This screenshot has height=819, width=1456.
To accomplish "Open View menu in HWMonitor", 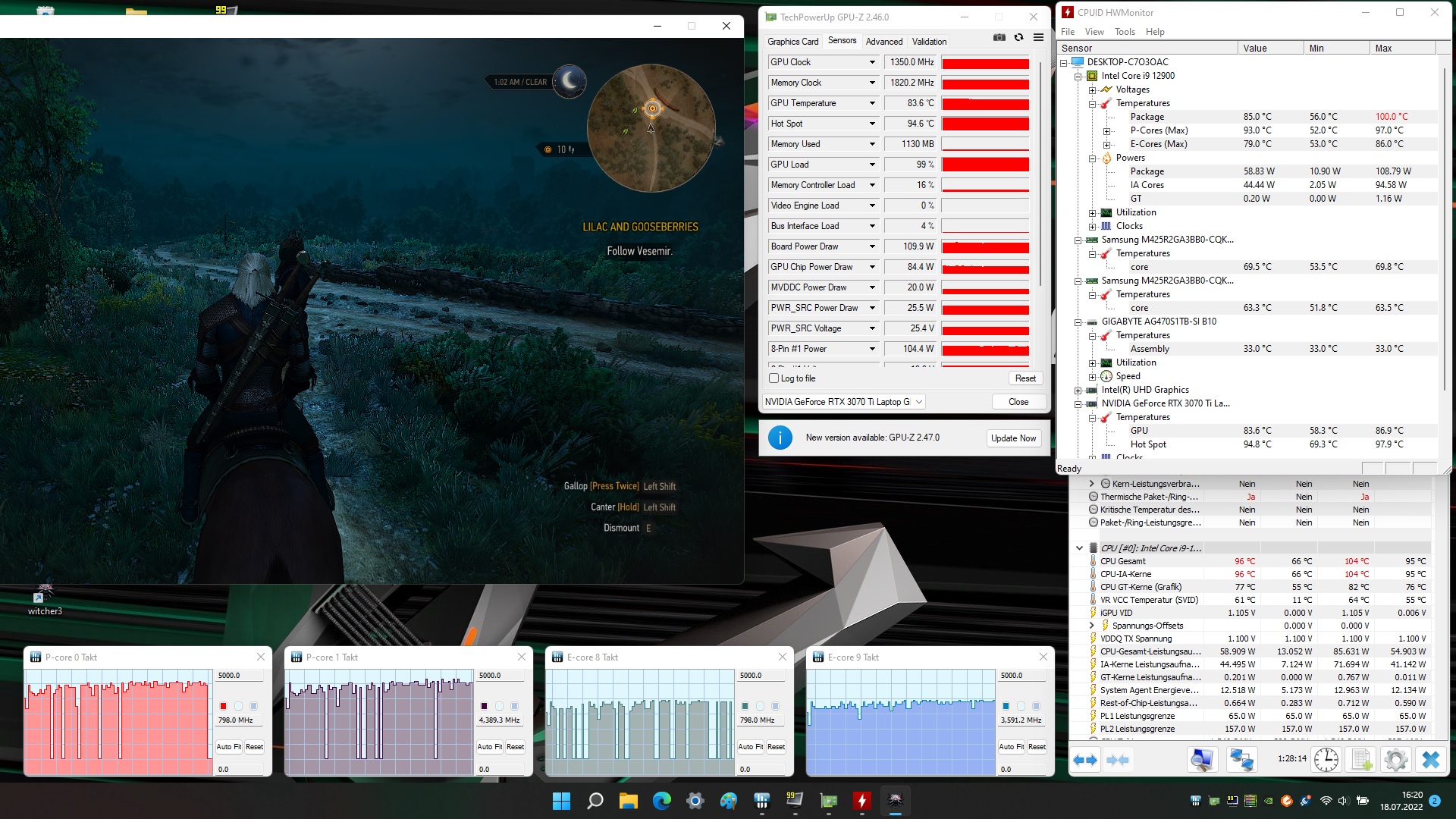I will (x=1094, y=32).
